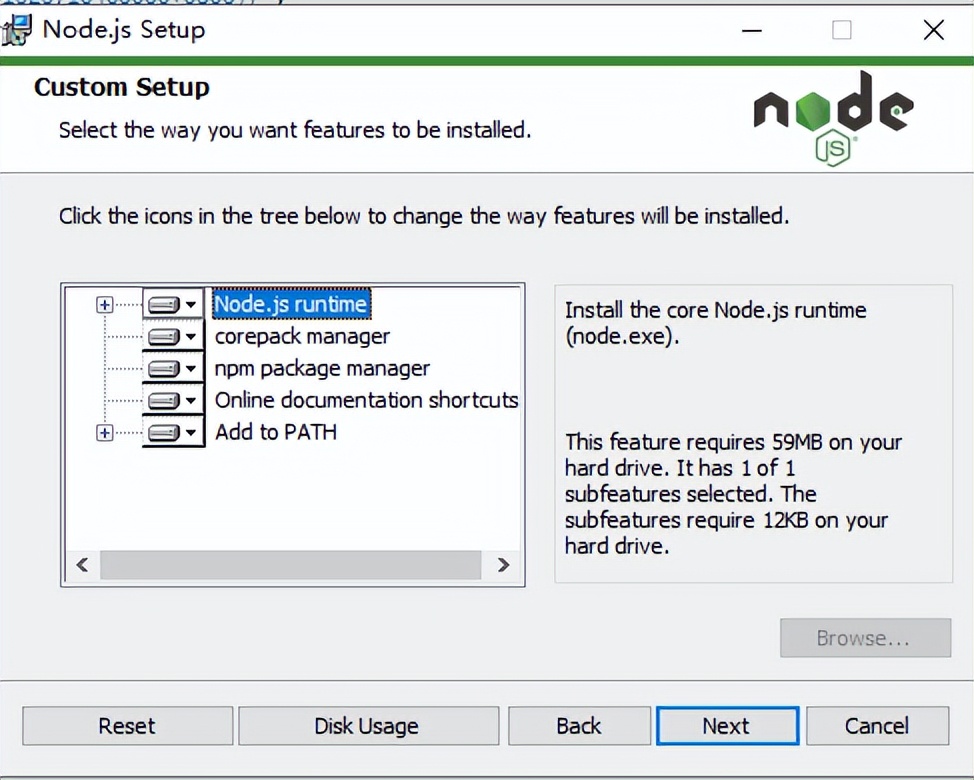Select the npm package manager feature

[x=322, y=369]
